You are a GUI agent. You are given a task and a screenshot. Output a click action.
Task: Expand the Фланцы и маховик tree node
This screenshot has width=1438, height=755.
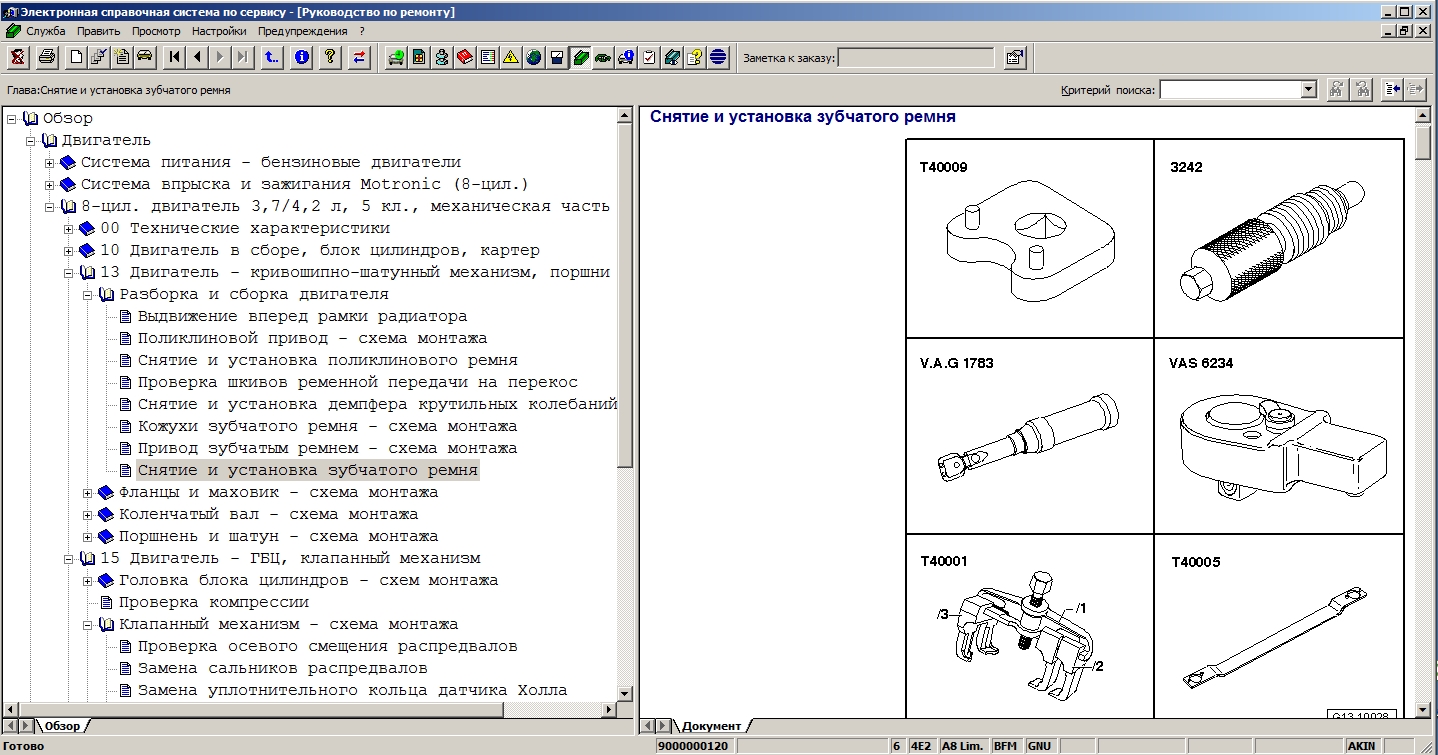tap(88, 492)
